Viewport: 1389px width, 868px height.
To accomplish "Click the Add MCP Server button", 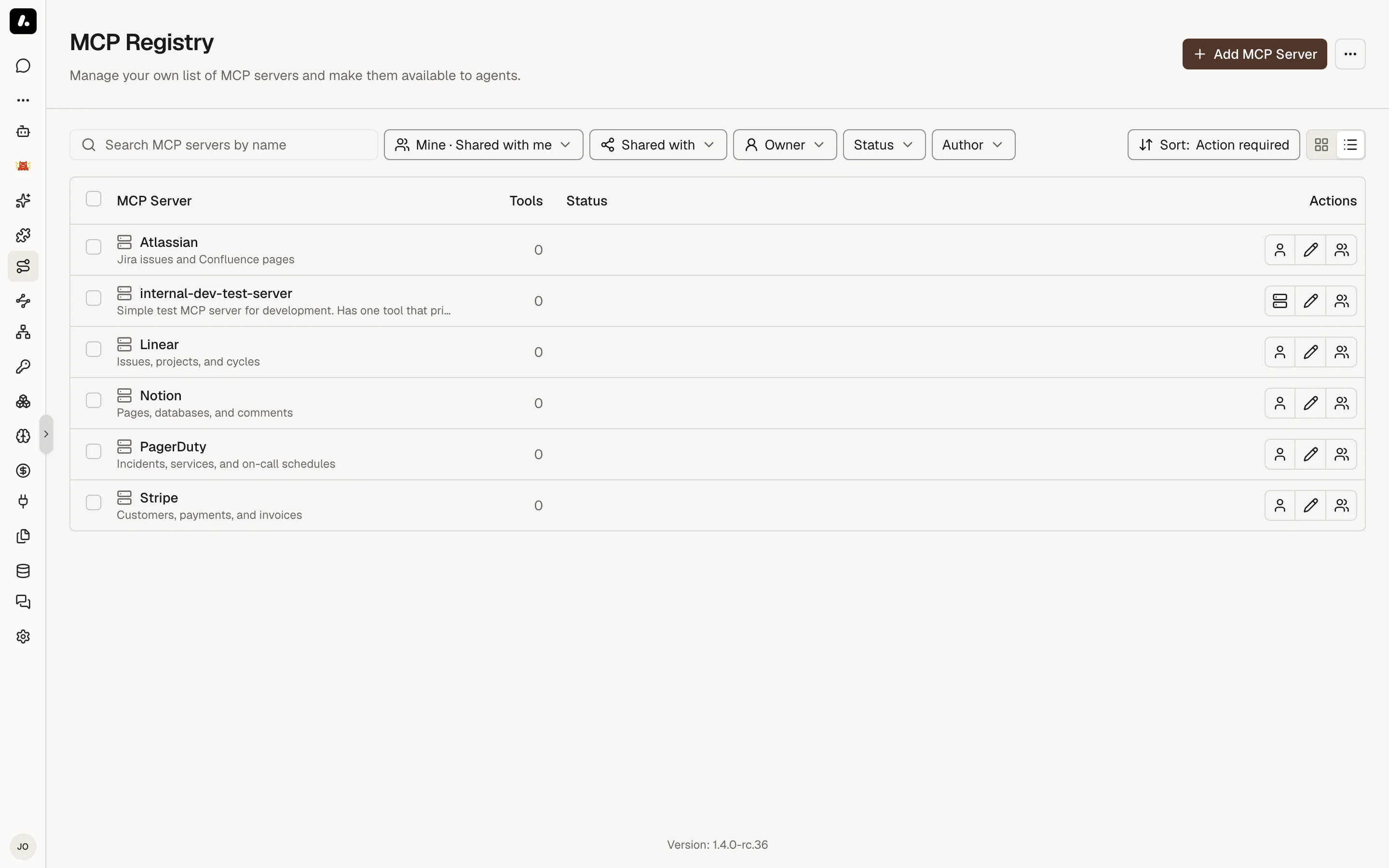I will (1255, 54).
